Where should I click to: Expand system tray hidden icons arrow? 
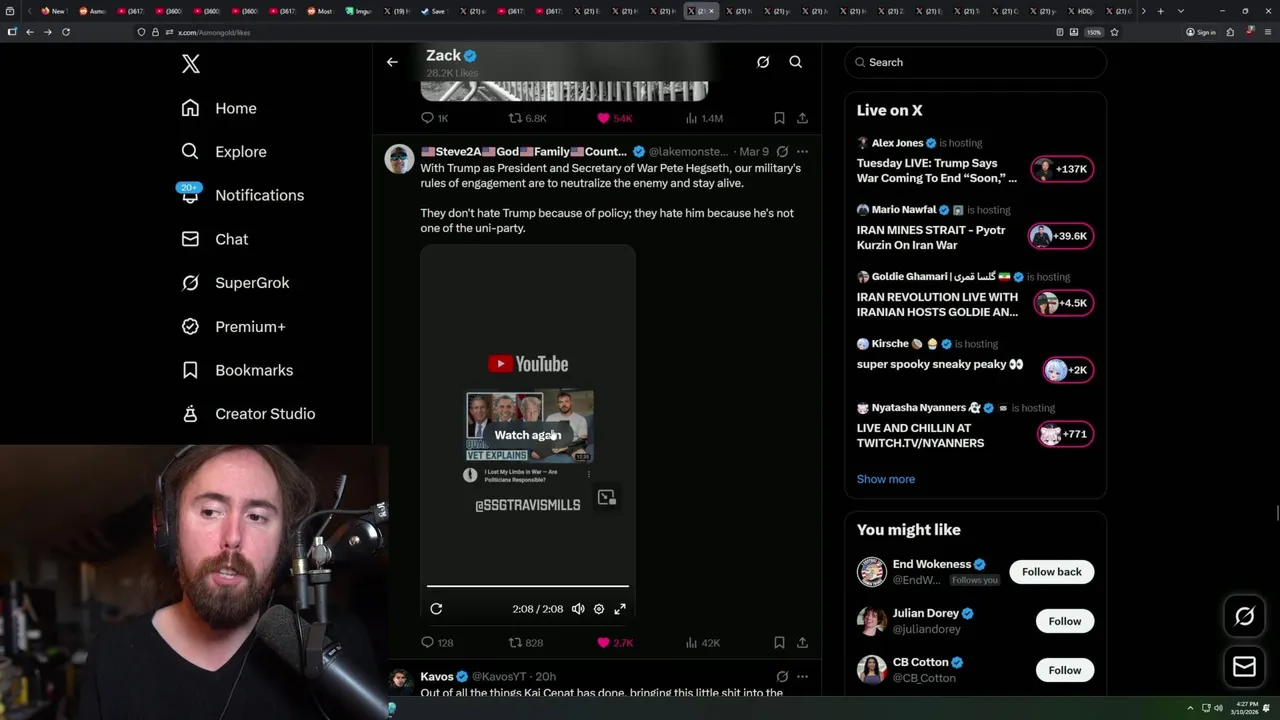1190,709
